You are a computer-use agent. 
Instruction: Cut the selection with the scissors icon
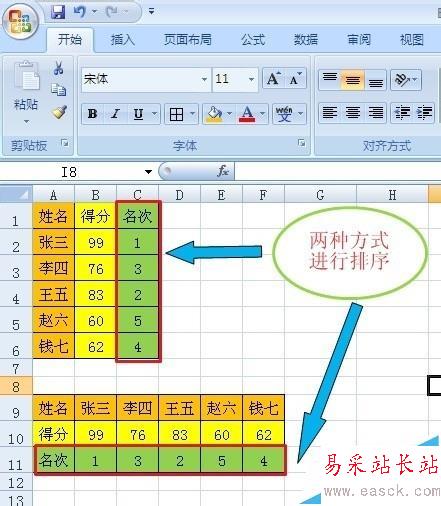[59, 68]
